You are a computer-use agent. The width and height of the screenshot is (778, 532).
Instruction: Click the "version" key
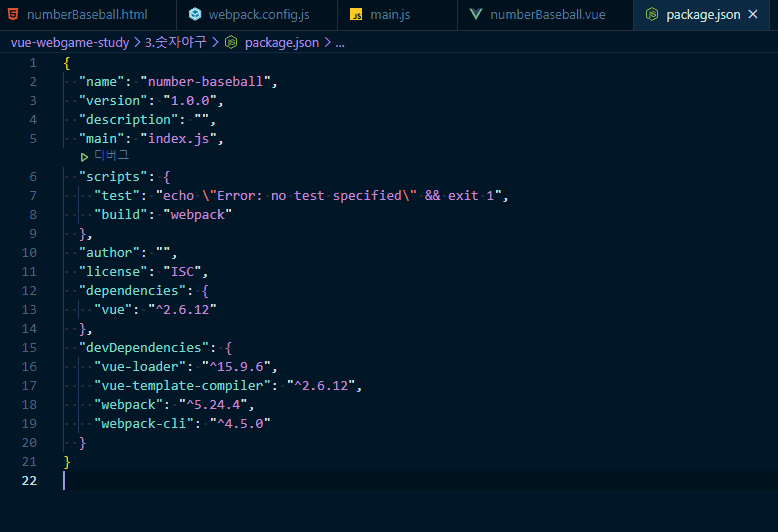coord(113,101)
